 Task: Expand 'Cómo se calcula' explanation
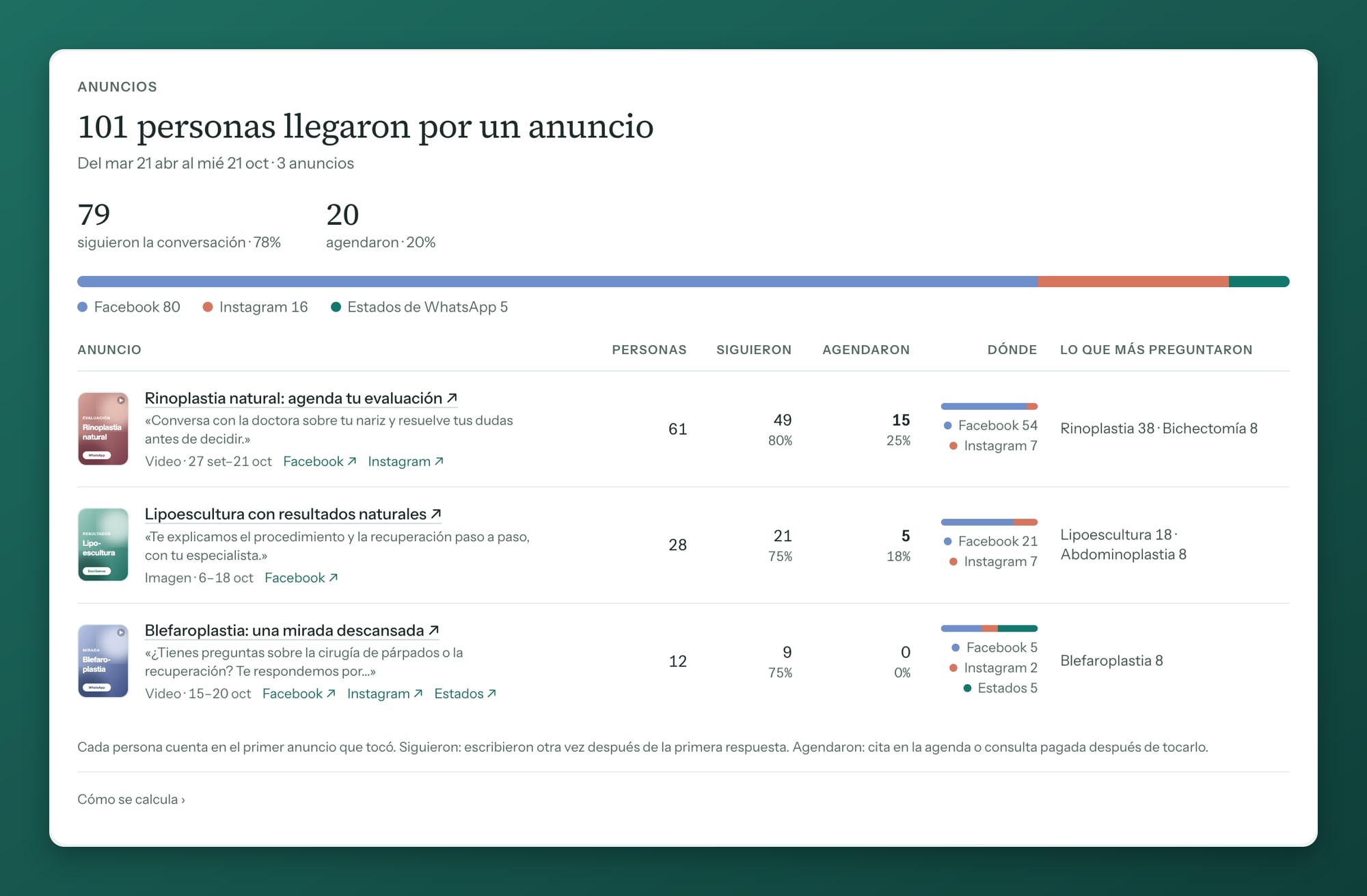(131, 800)
